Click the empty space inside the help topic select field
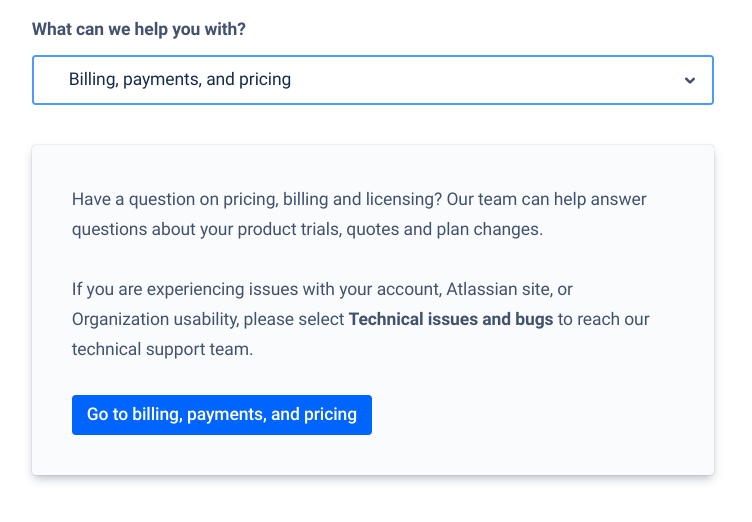 (x=480, y=80)
